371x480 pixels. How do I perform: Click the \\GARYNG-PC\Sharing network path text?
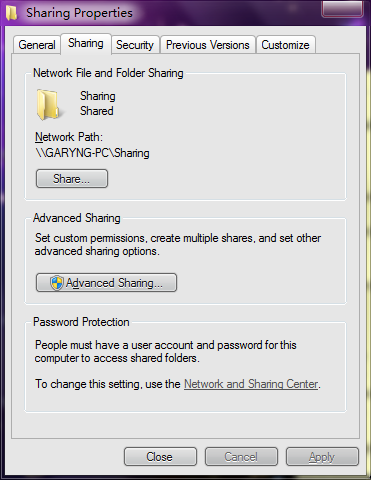[x=92, y=153]
